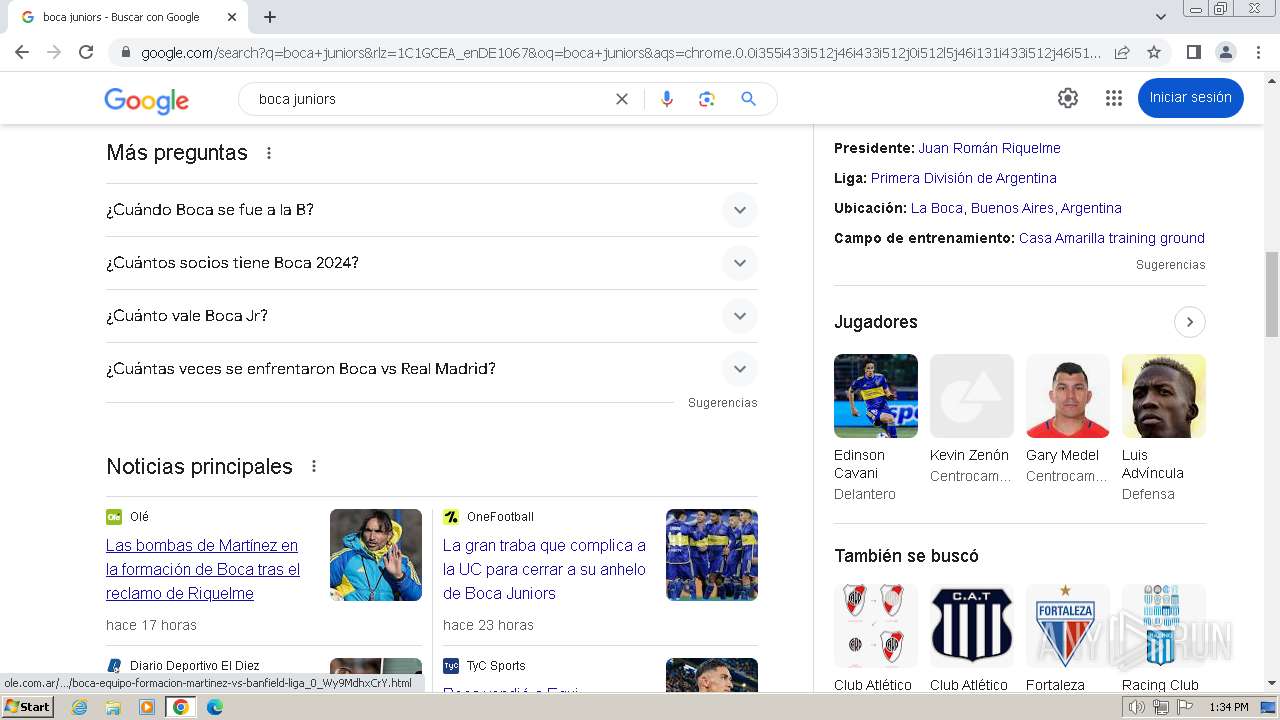Click the Chrome address bar
1280x720 pixels.
pyautogui.click(x=620, y=52)
